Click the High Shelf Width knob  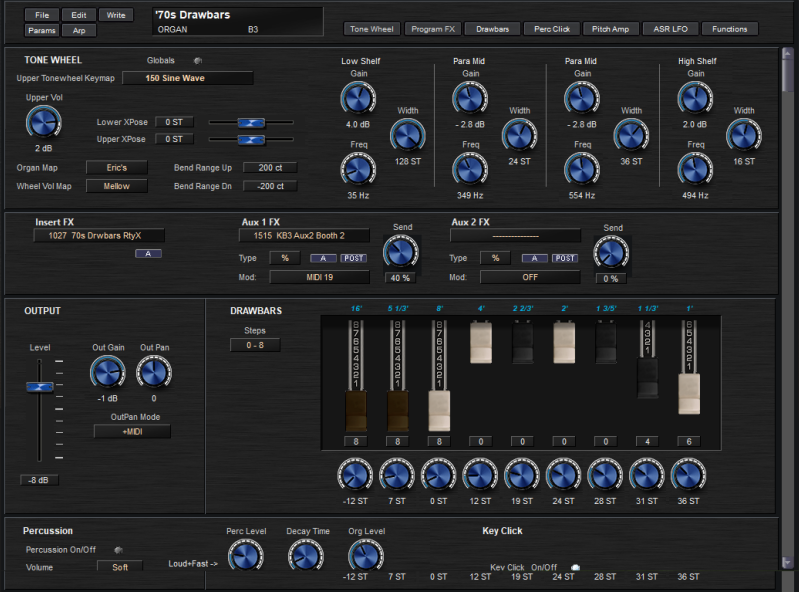[x=743, y=134]
